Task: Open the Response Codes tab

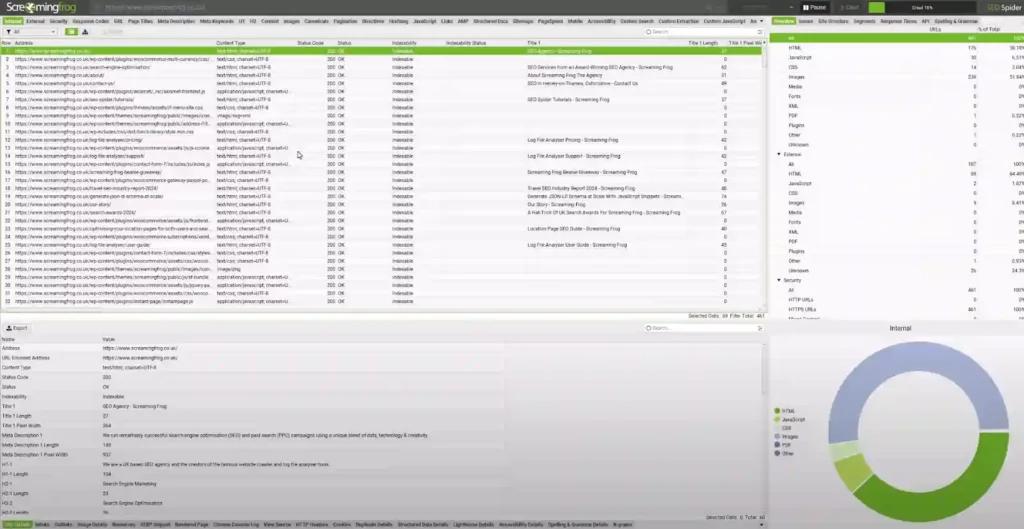Action: point(91,21)
